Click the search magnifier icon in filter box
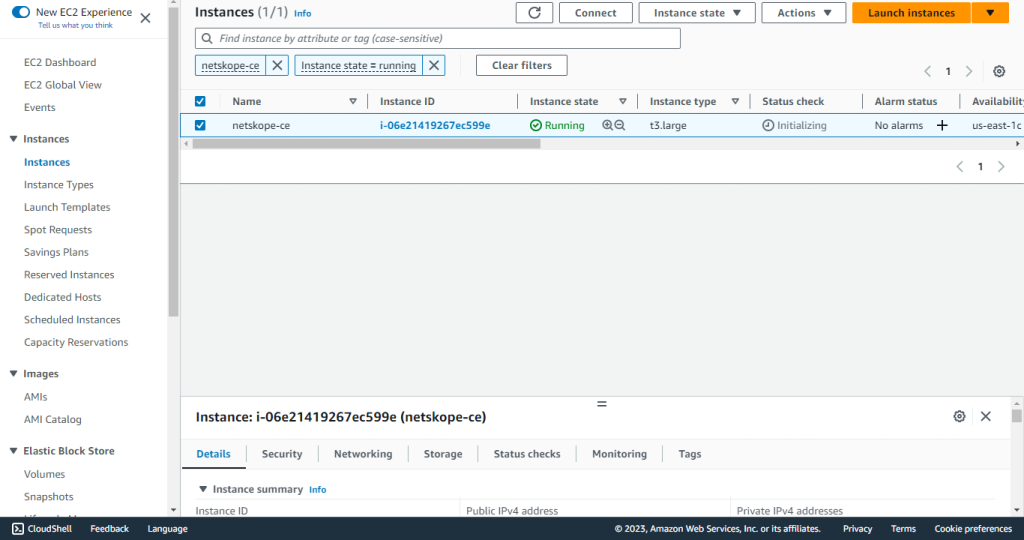1024x540 pixels. point(207,39)
